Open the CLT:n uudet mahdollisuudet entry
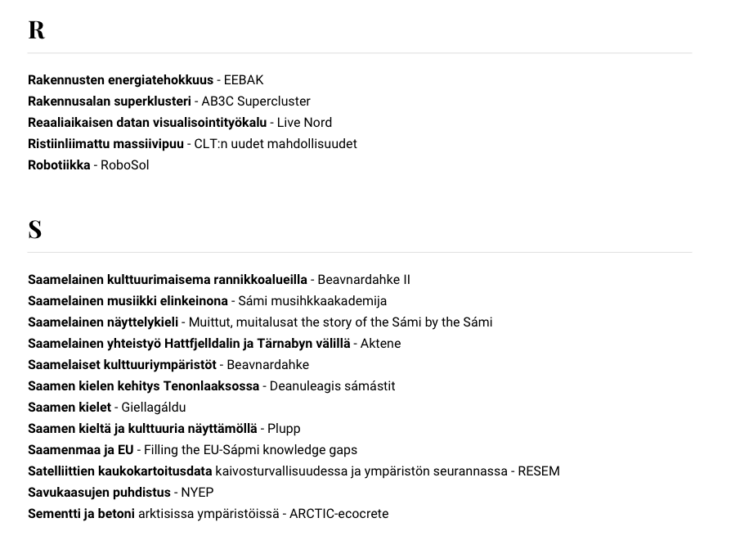The image size is (740, 545). click(x=192, y=144)
